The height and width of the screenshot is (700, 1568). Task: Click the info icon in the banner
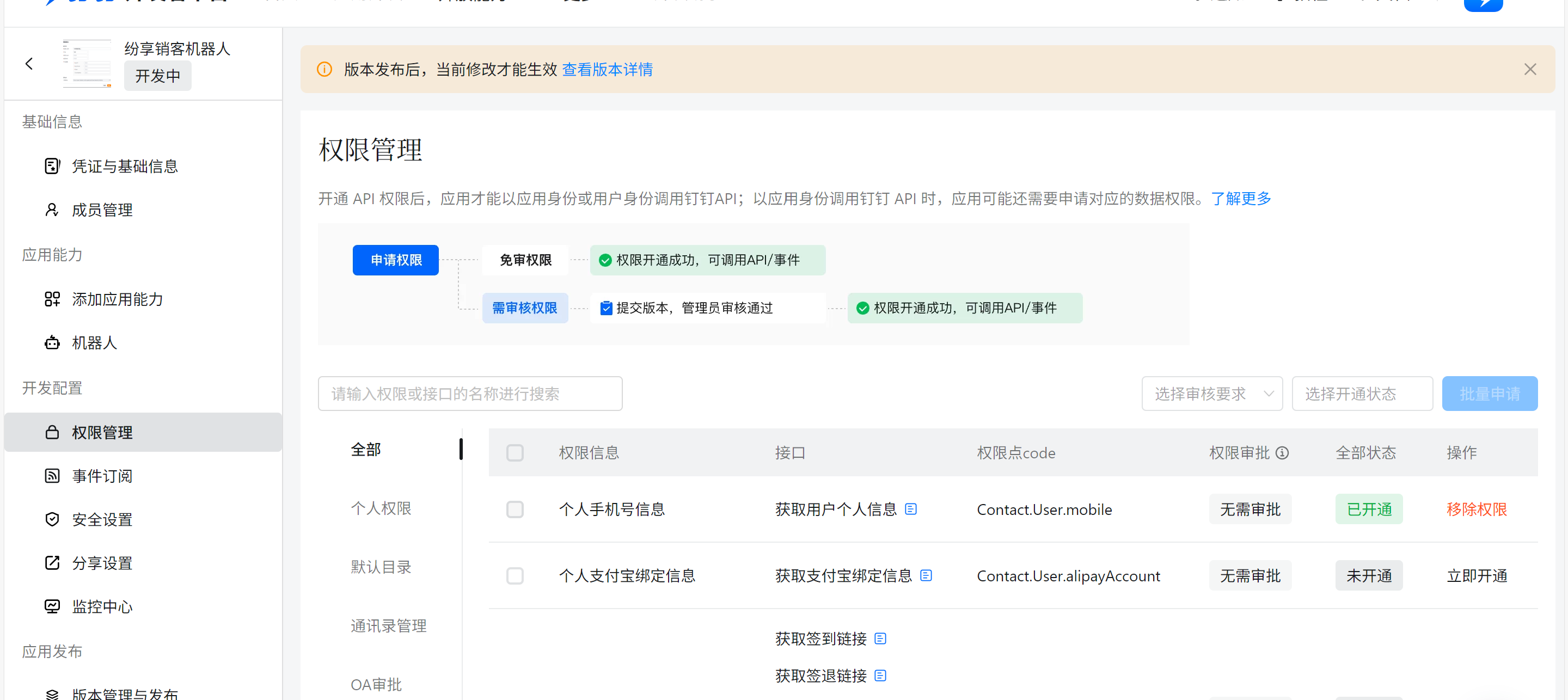[324, 69]
